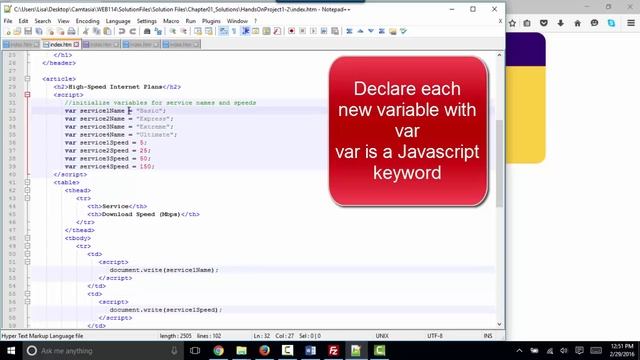Open FileZilla from the taskbar

pyautogui.click(x=333, y=351)
